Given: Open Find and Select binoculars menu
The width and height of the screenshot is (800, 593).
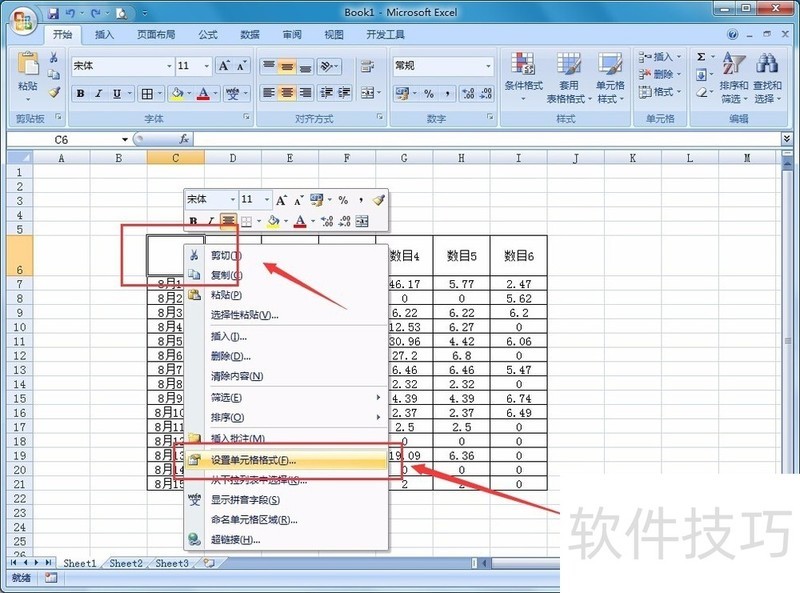Looking at the screenshot, I should pyautogui.click(x=767, y=77).
